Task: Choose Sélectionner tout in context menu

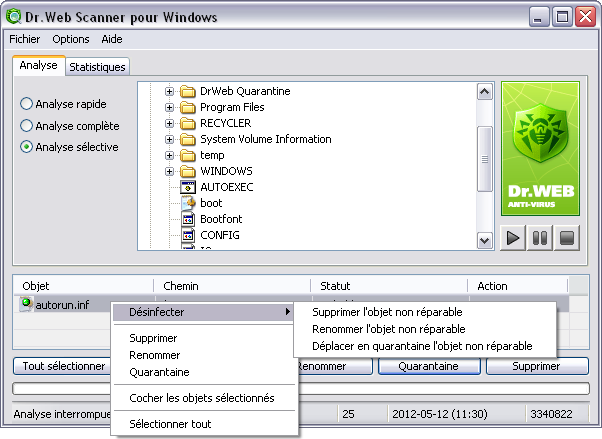Action: point(204,424)
